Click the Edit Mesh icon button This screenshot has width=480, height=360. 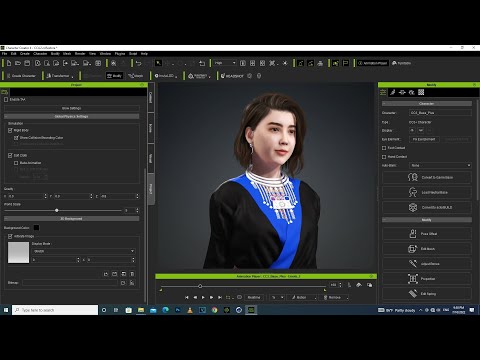[x=427, y=249]
